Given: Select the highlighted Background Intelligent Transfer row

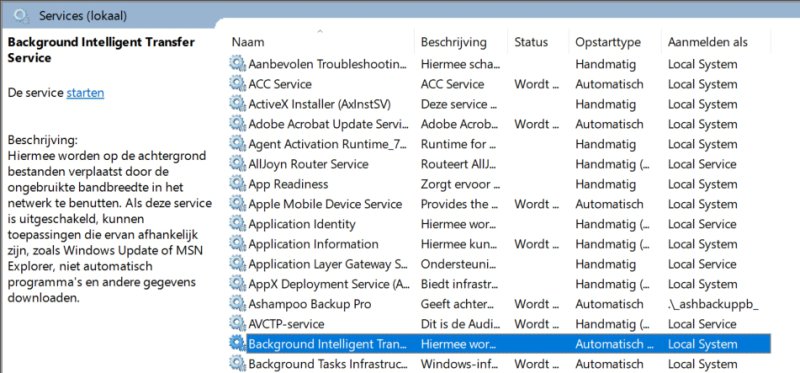Looking at the screenshot, I should pos(499,344).
